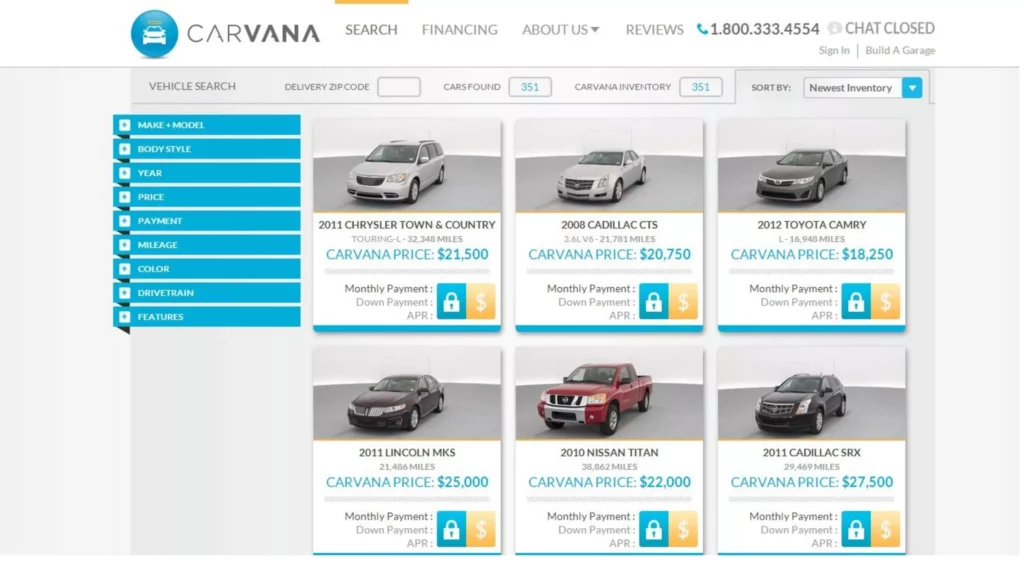Expand the Mileage filter
This screenshot has height=576, width=1024.
[207, 245]
